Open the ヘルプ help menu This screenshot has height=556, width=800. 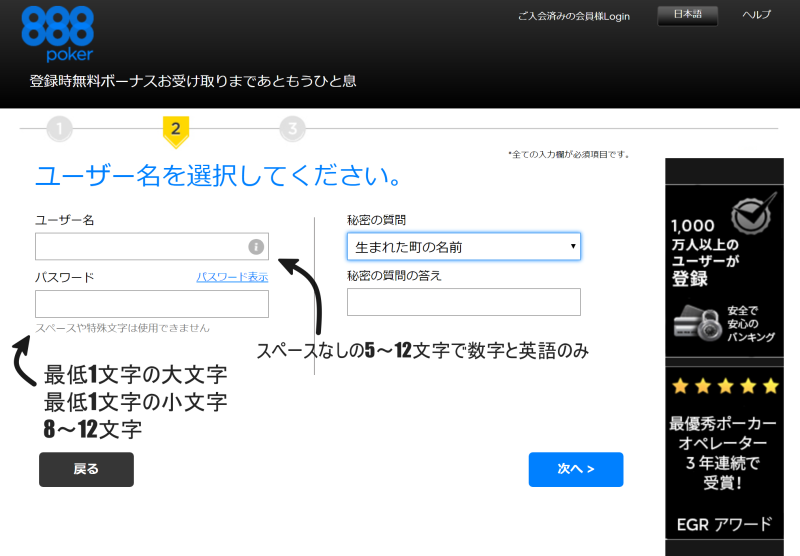[x=756, y=15]
